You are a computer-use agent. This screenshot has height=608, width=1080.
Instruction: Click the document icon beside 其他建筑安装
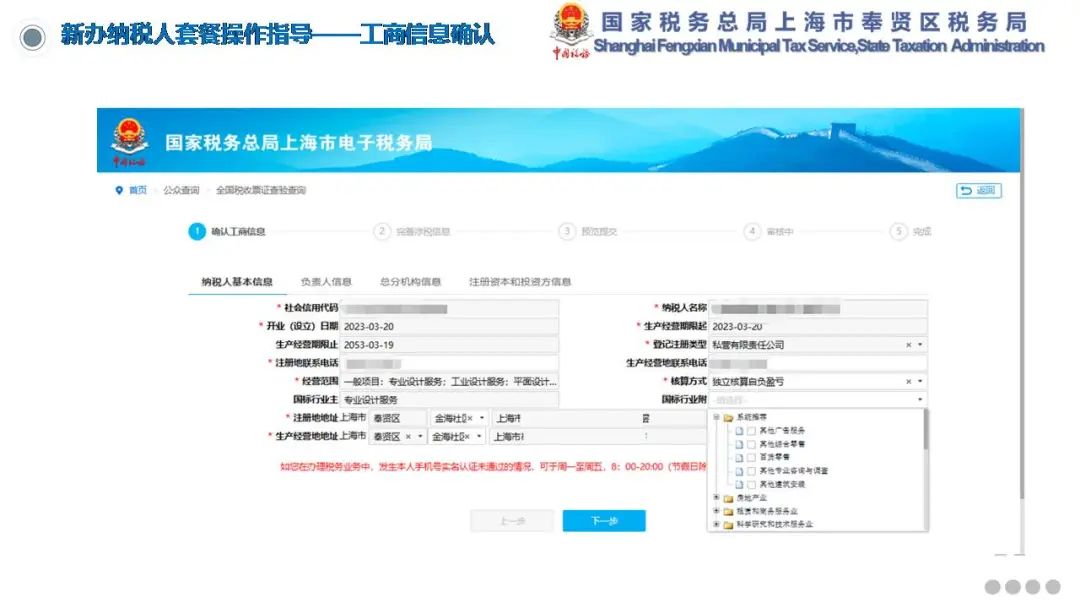tap(740, 485)
